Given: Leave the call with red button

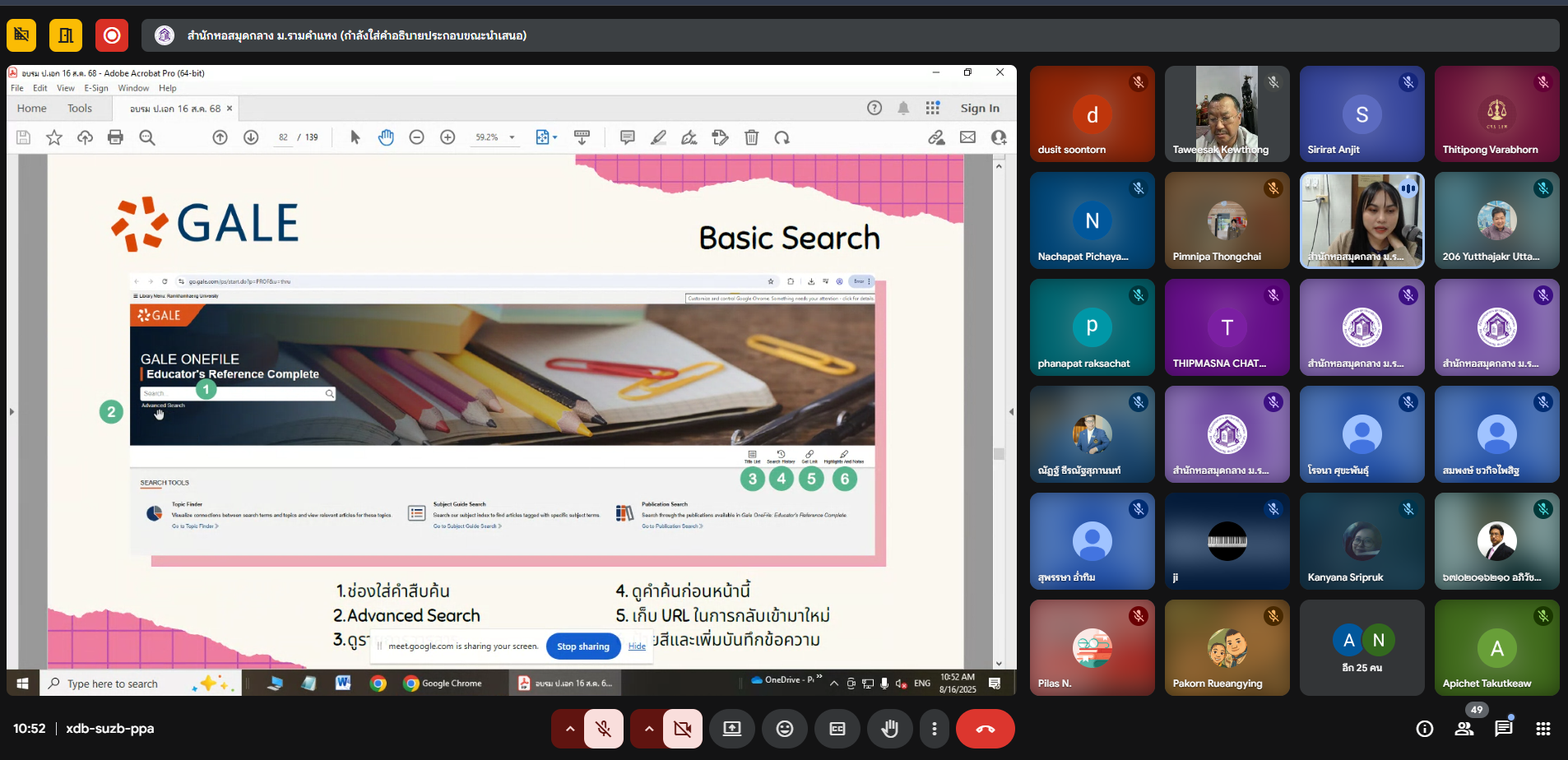Looking at the screenshot, I should [x=986, y=729].
